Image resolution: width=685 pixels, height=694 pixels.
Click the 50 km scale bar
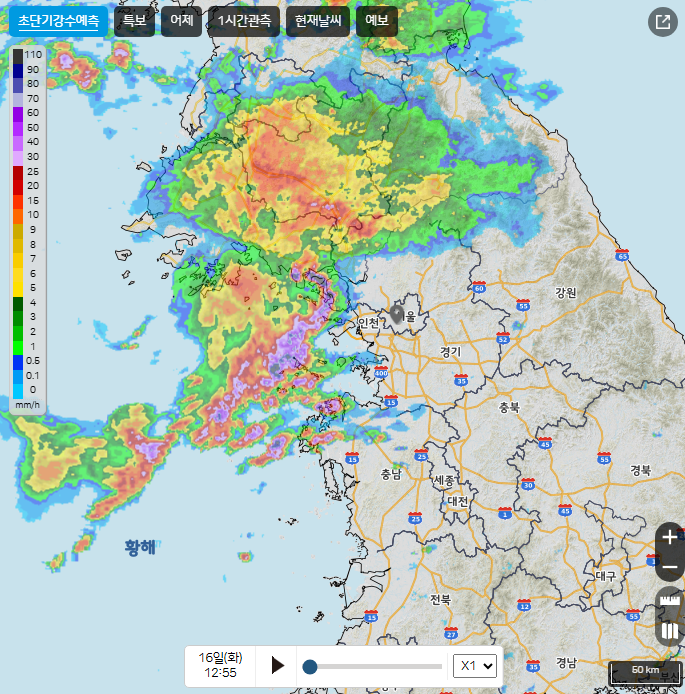tap(645, 673)
